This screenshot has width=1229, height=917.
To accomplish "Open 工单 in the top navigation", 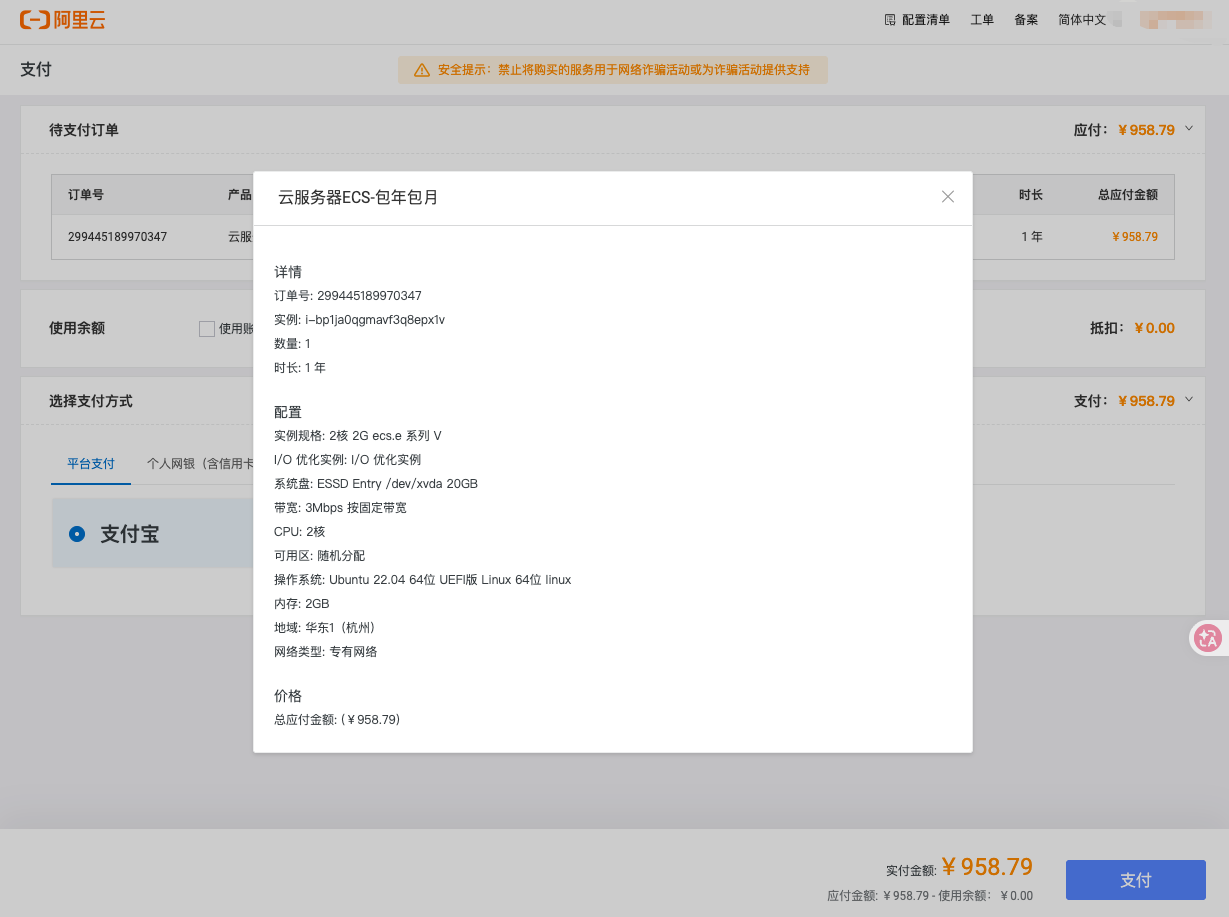I will (x=982, y=19).
